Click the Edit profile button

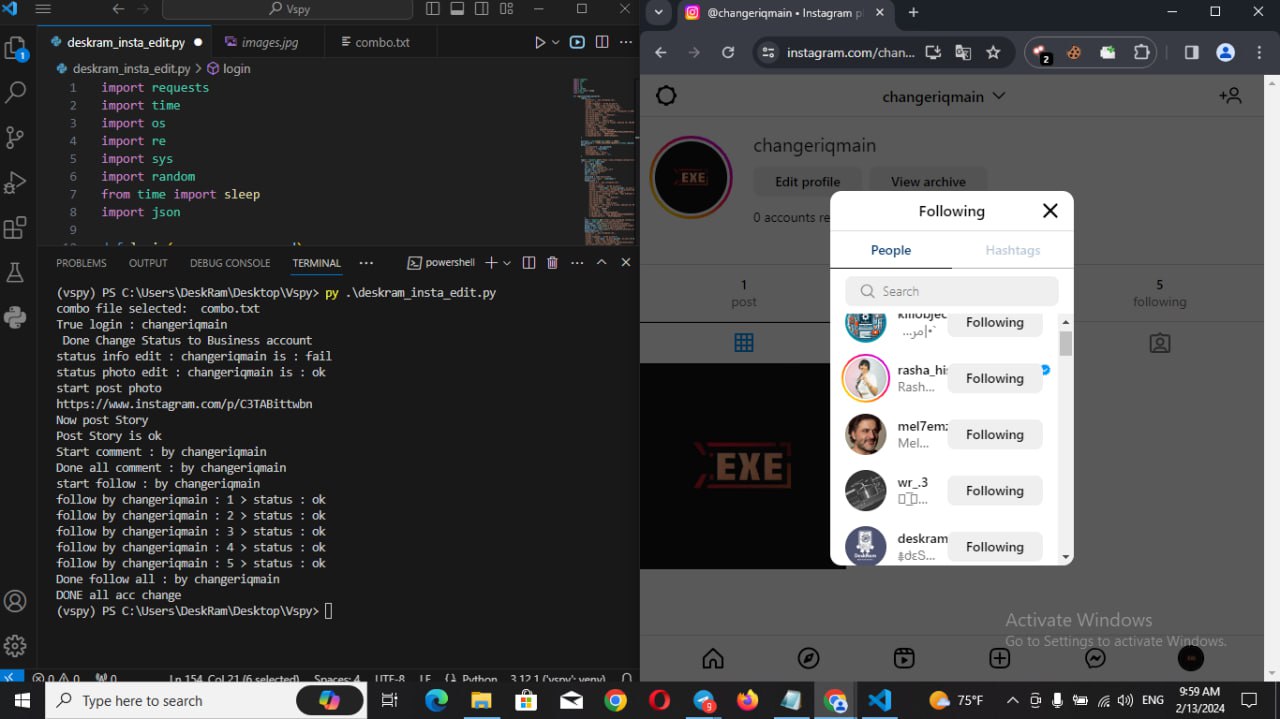807,182
